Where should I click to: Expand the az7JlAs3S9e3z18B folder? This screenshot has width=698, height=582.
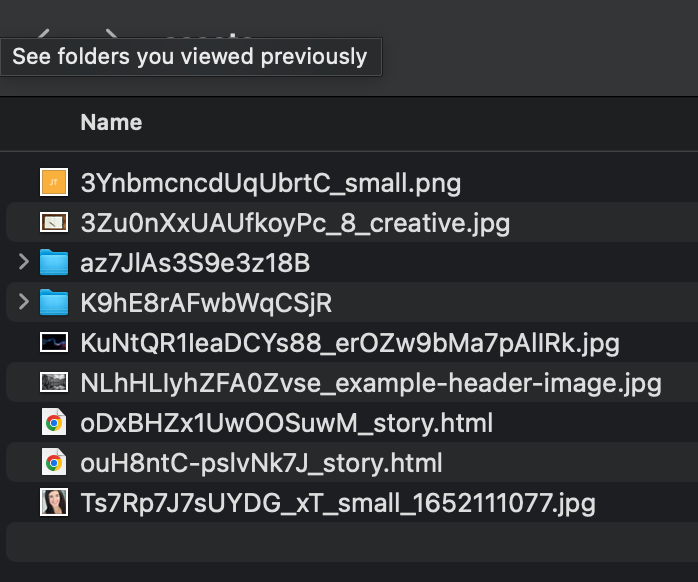click(x=24, y=263)
